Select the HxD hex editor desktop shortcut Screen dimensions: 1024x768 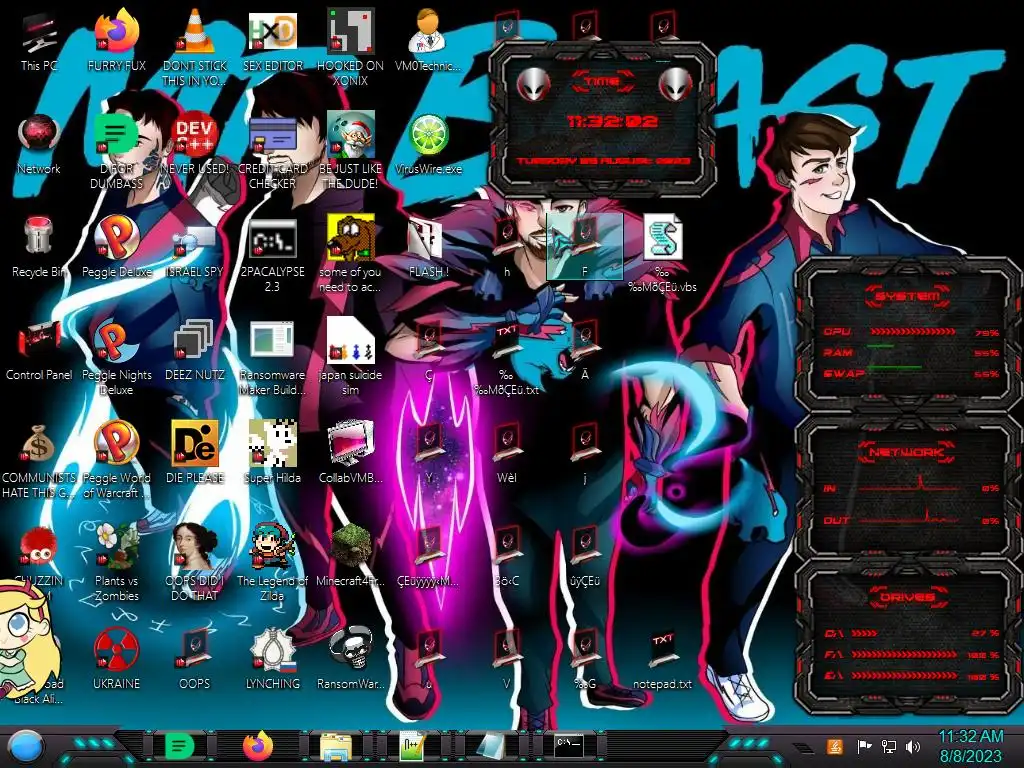(x=272, y=42)
